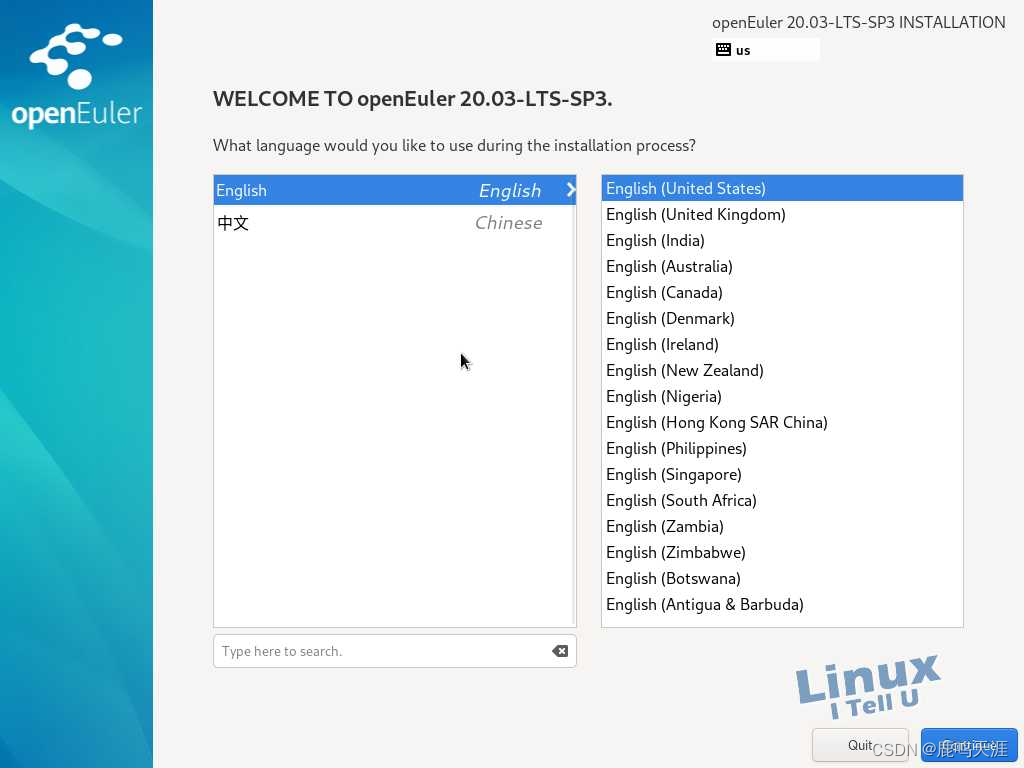Image resolution: width=1024 pixels, height=768 pixels.
Task: Pick English (Denmark) from locale list
Action: click(x=782, y=319)
